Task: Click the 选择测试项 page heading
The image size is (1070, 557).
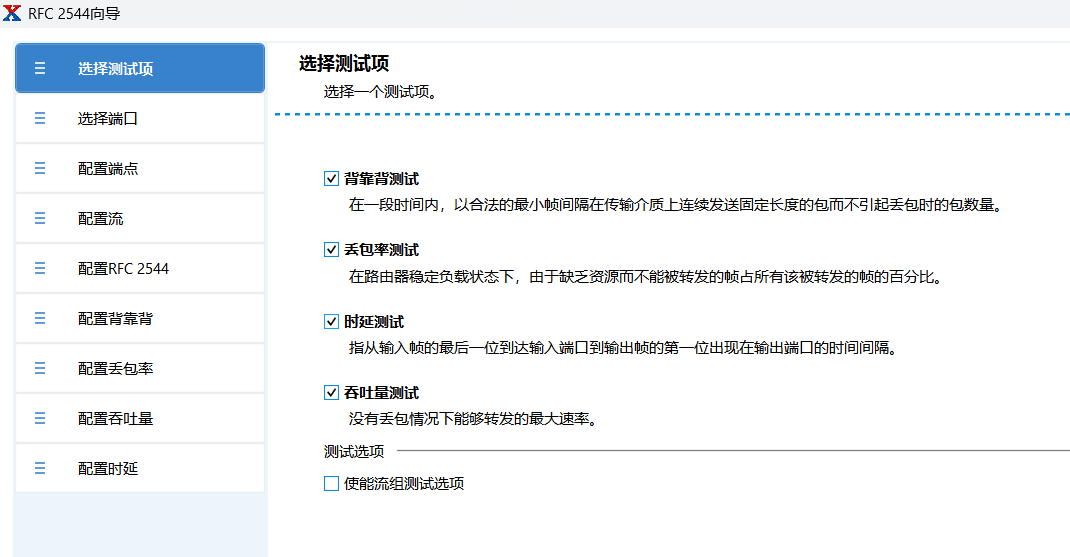Action: click(344, 63)
